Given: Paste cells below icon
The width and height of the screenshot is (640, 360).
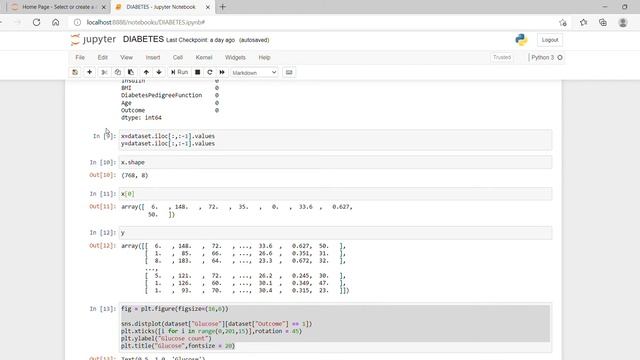Looking at the screenshot, I should tap(131, 72).
